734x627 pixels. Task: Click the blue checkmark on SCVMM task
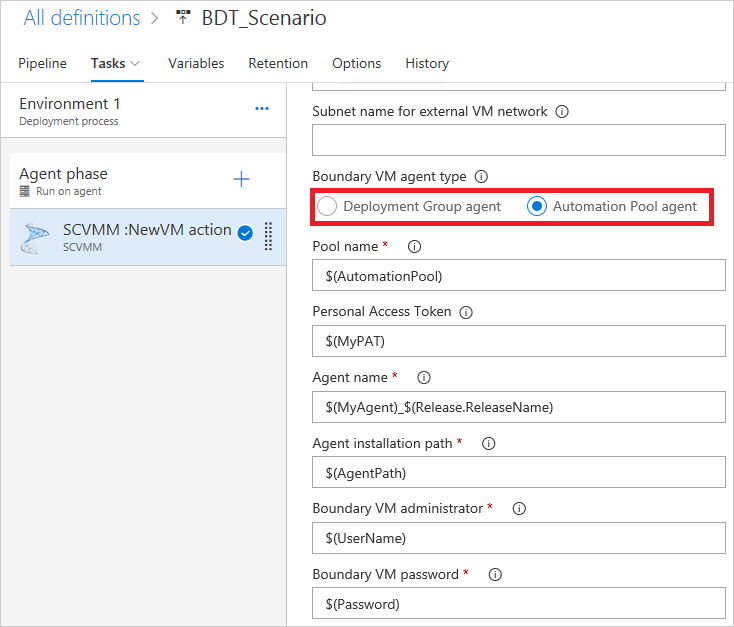[245, 232]
